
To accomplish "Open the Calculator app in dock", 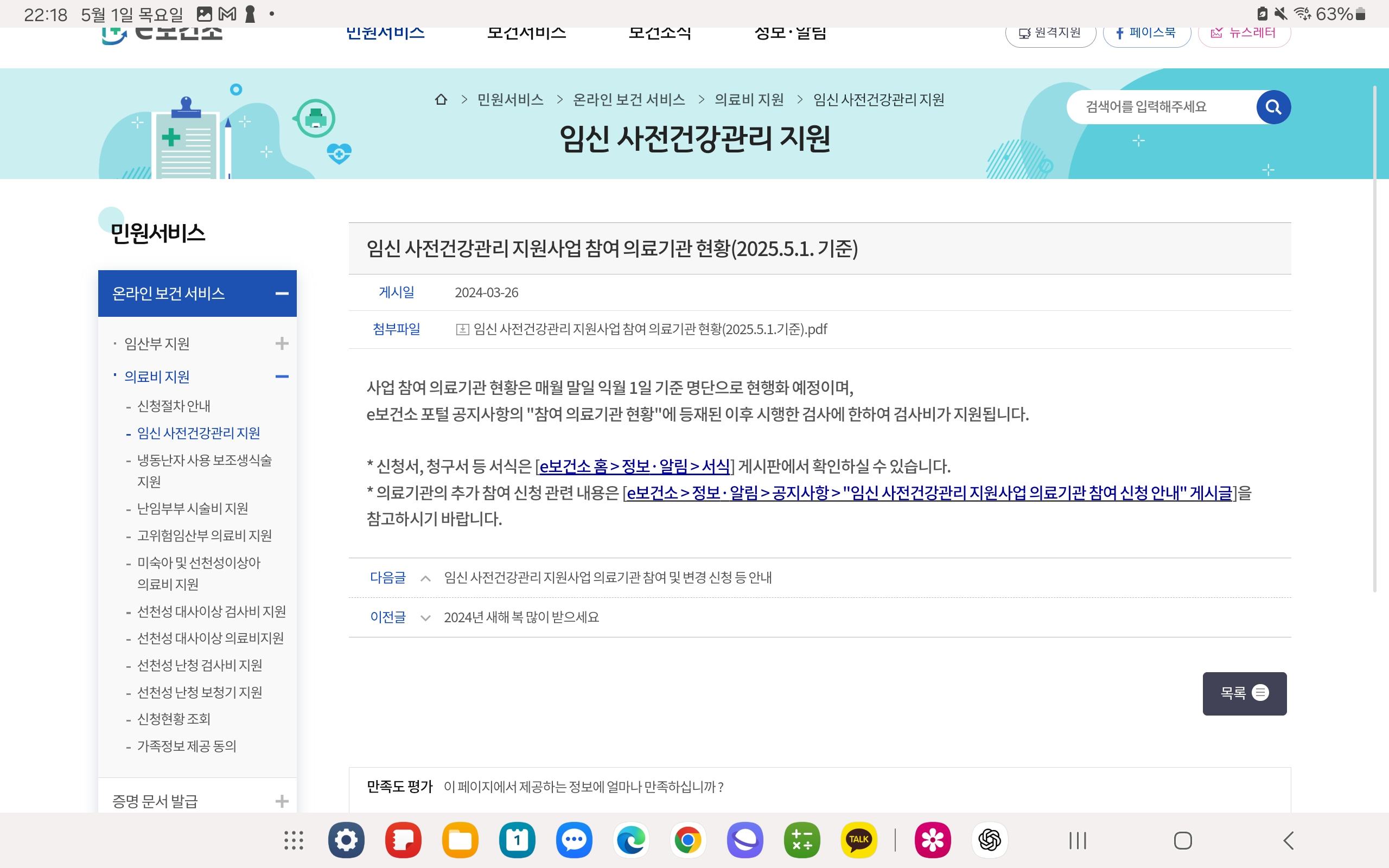I will coord(801,840).
